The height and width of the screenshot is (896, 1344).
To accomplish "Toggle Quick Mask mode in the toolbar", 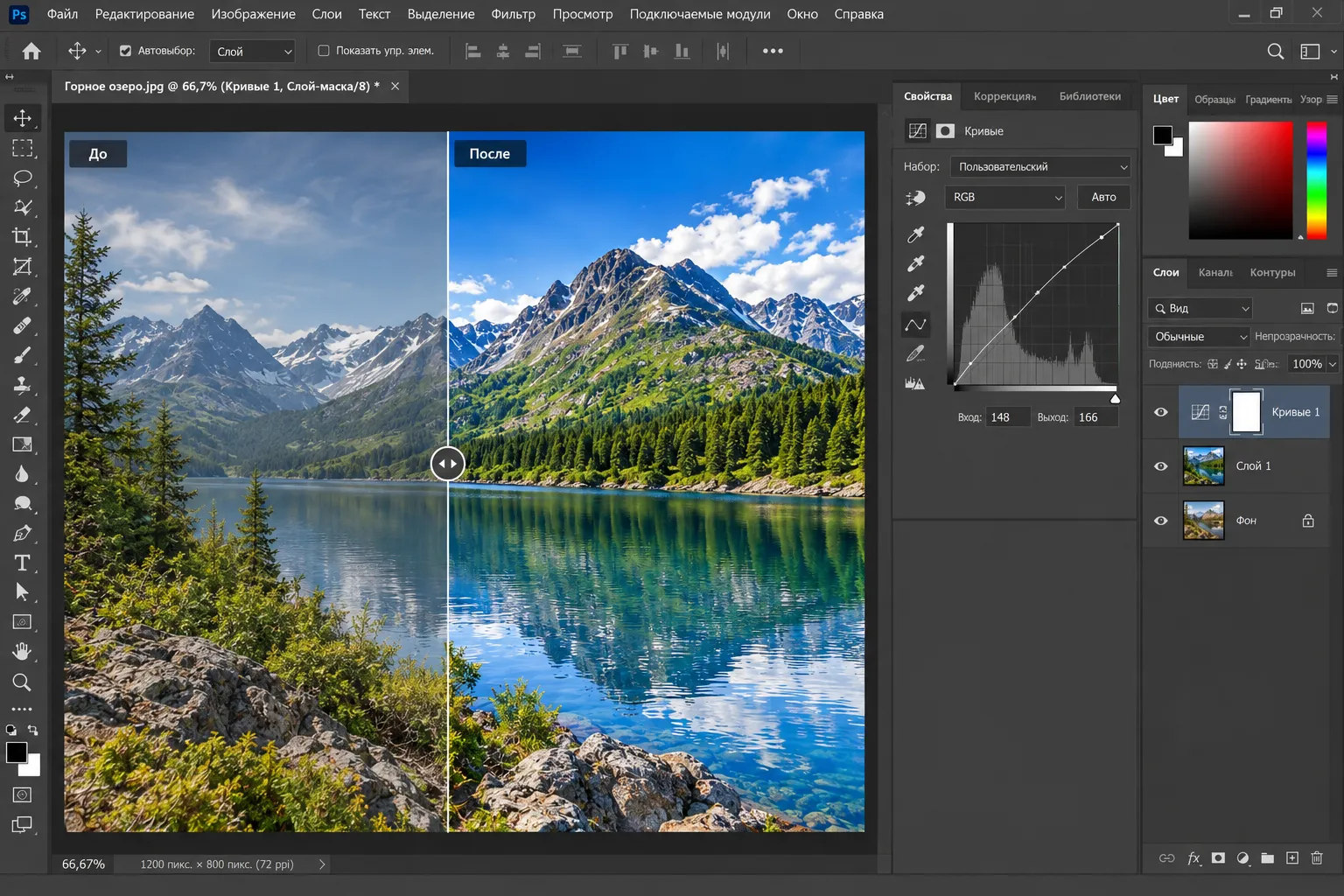I will (23, 794).
